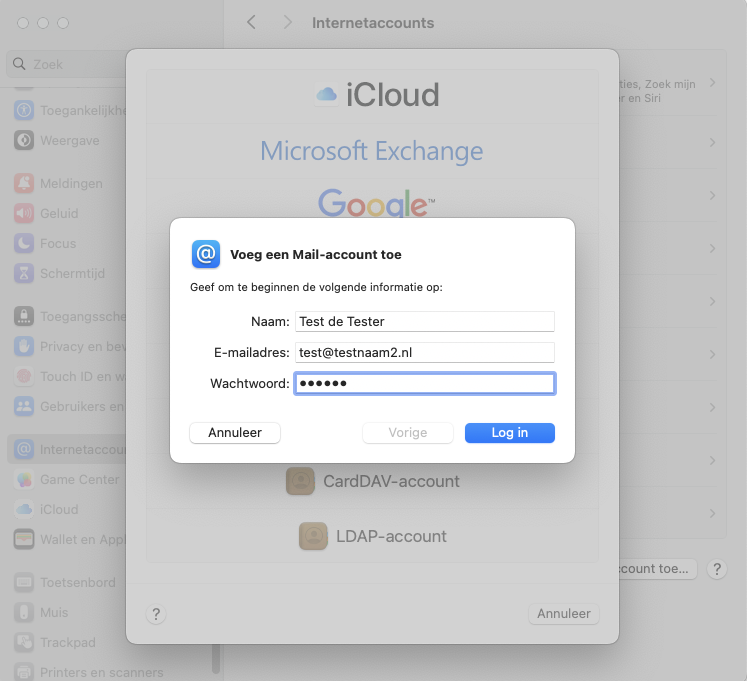747x681 pixels.
Task: Choose the Microsoft Exchange account option
Action: (372, 151)
